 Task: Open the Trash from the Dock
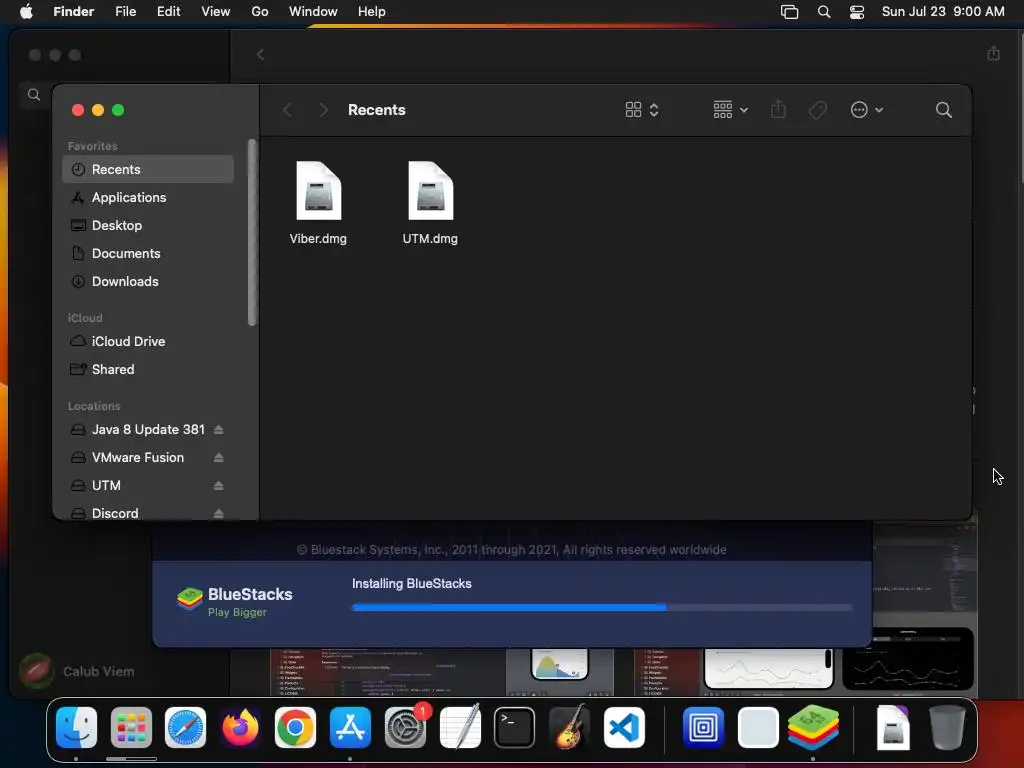(948, 728)
